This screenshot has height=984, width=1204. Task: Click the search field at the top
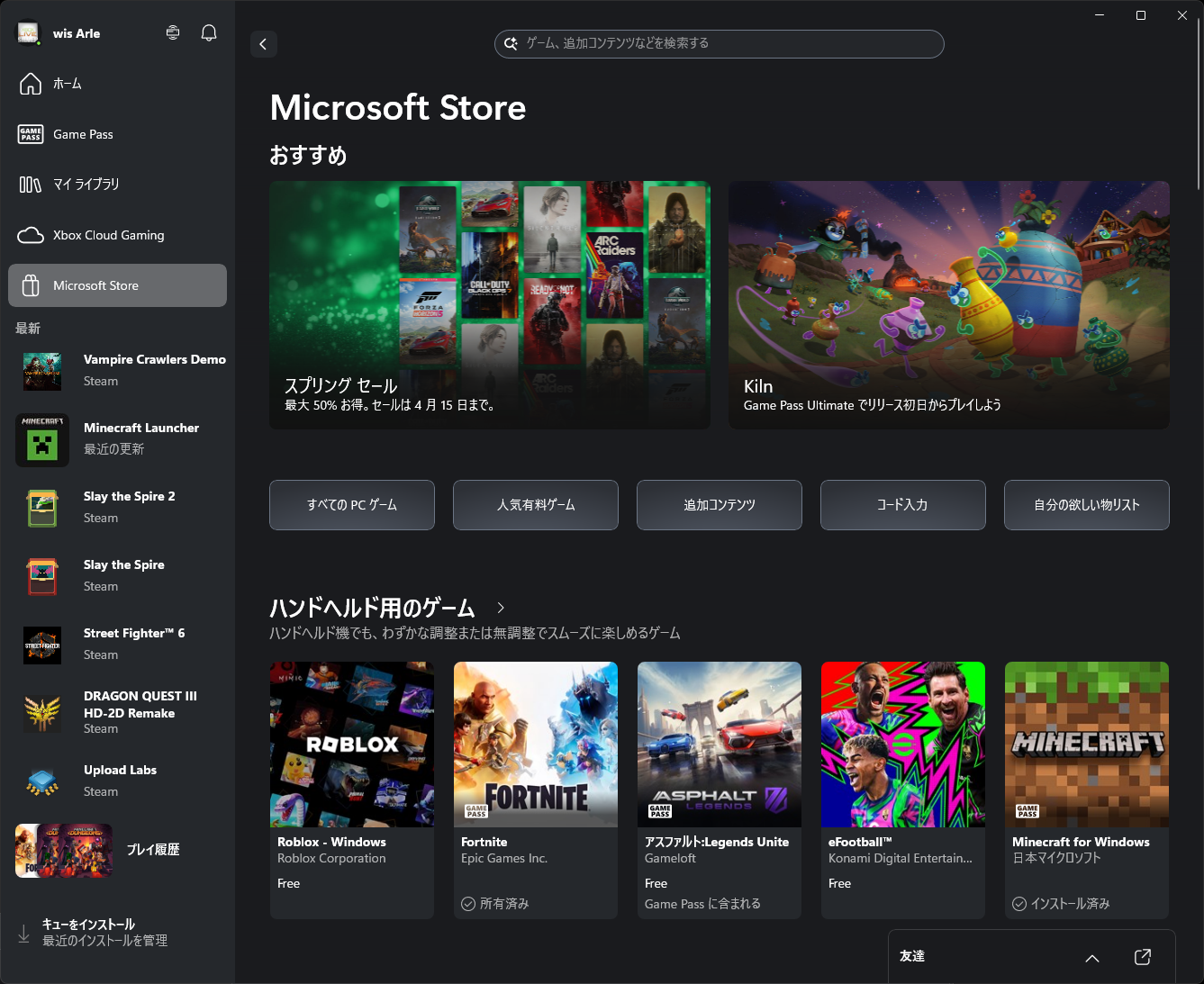(718, 44)
